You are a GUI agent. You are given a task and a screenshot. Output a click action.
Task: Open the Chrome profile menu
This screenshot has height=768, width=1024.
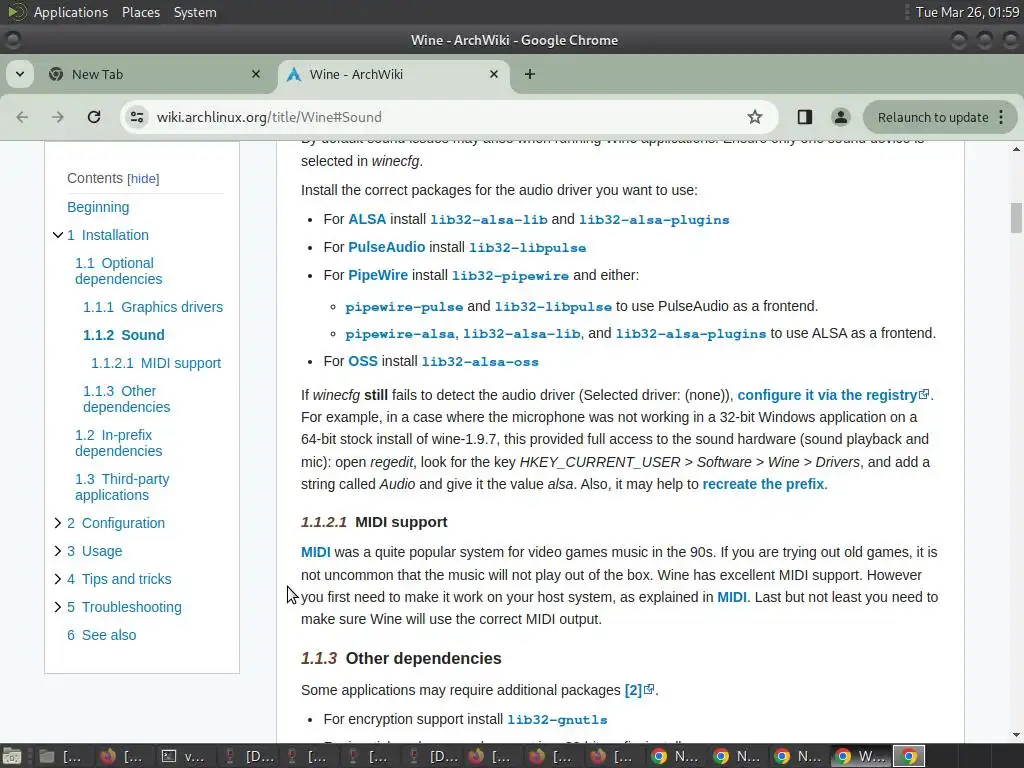click(840, 117)
